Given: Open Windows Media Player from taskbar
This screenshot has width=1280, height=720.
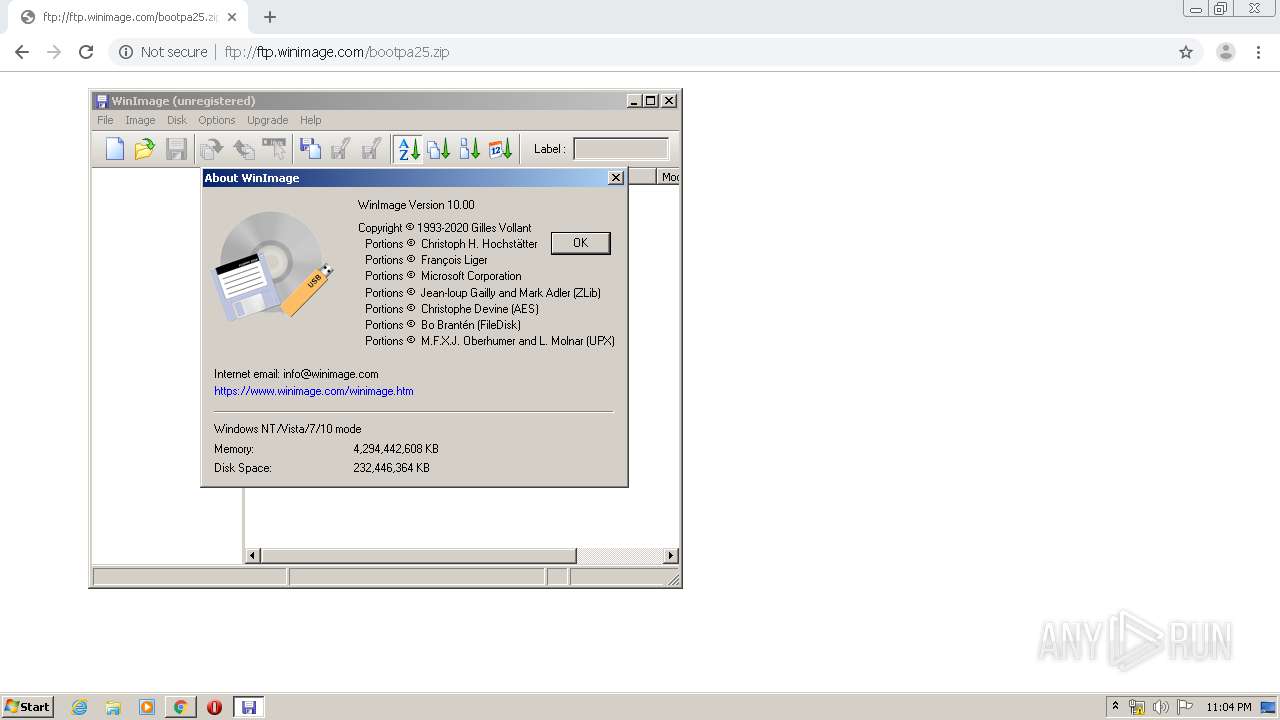Looking at the screenshot, I should [x=147, y=707].
